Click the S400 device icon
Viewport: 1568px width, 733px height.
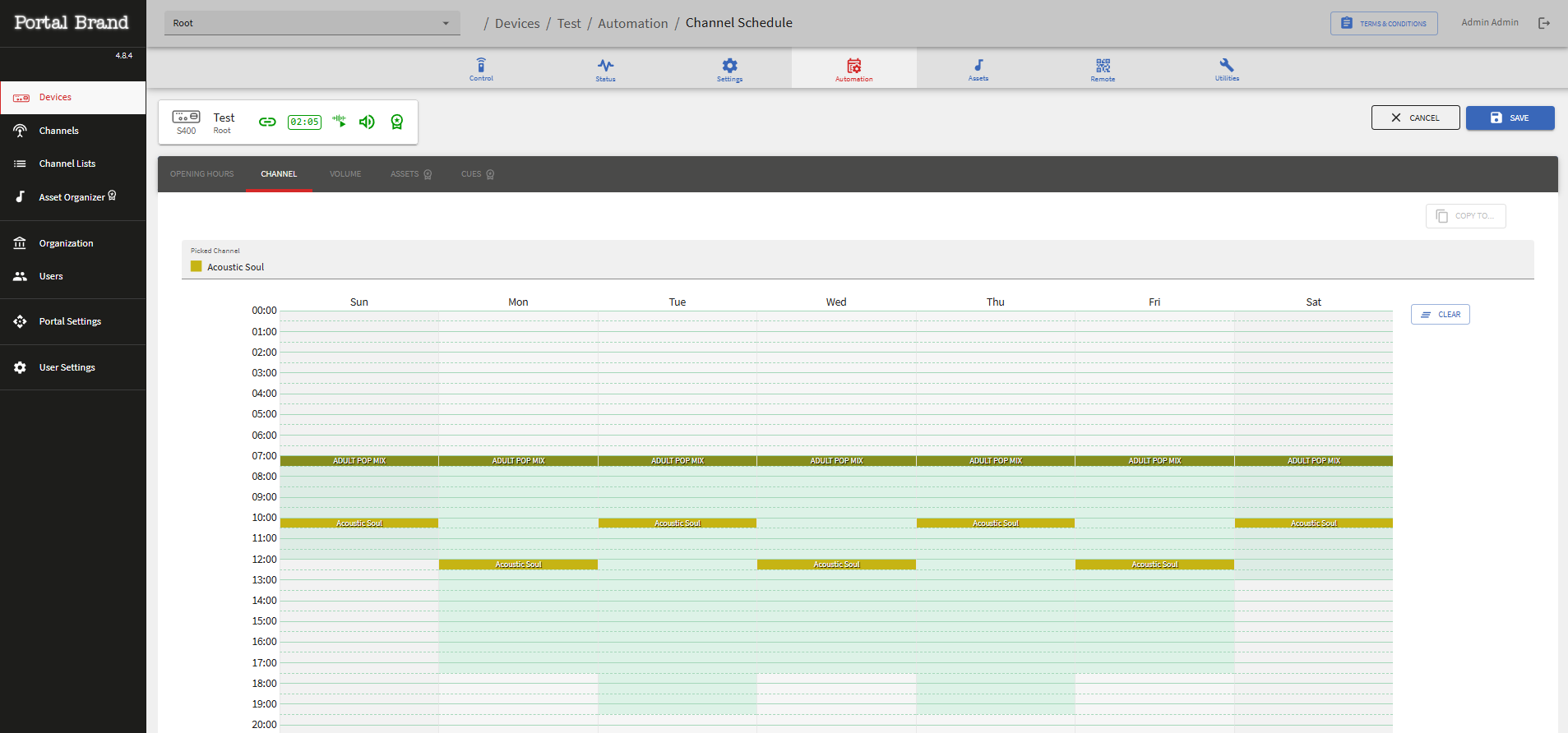coord(187,117)
